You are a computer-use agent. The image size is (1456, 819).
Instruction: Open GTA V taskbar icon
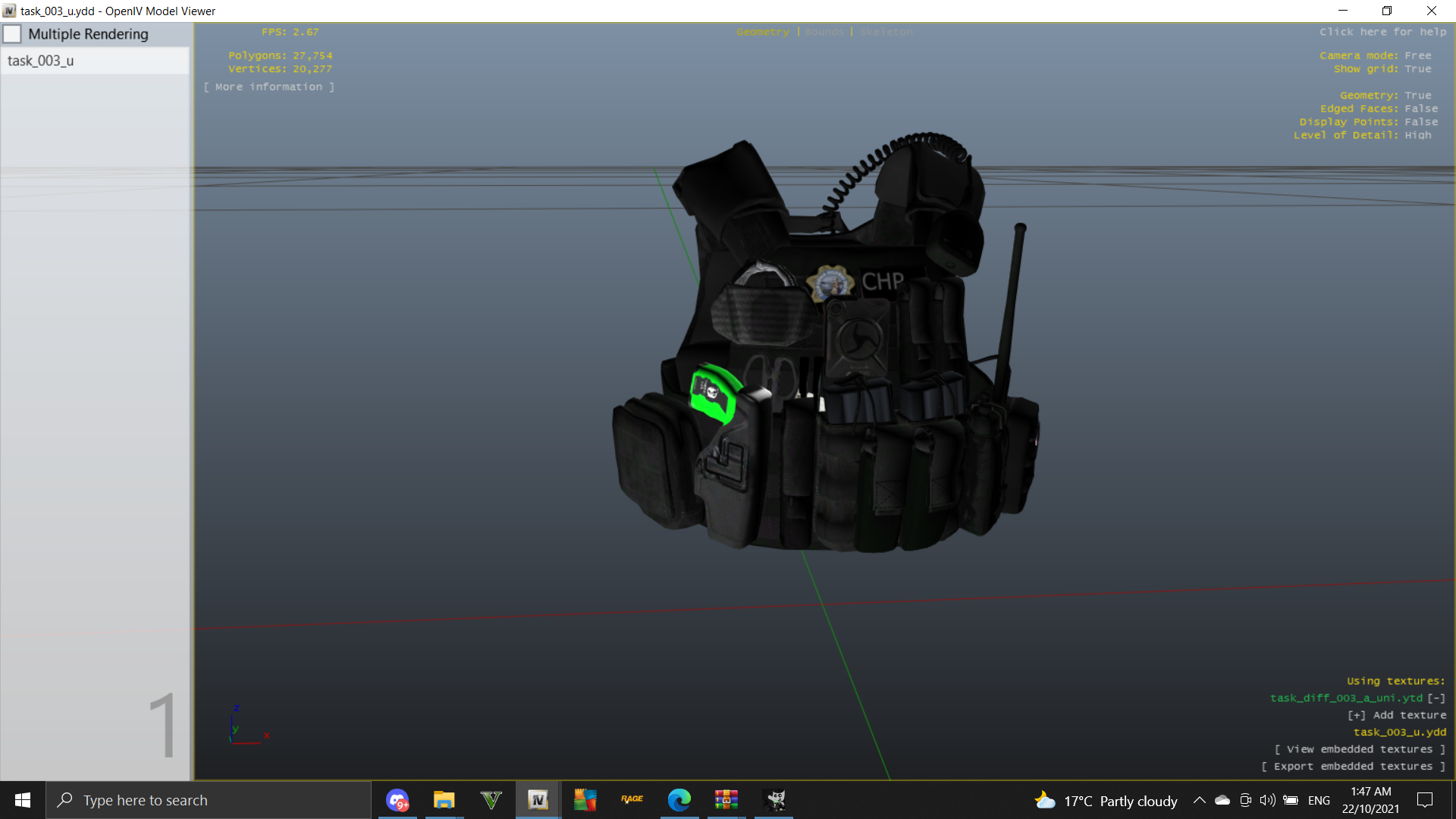pyautogui.click(x=491, y=800)
